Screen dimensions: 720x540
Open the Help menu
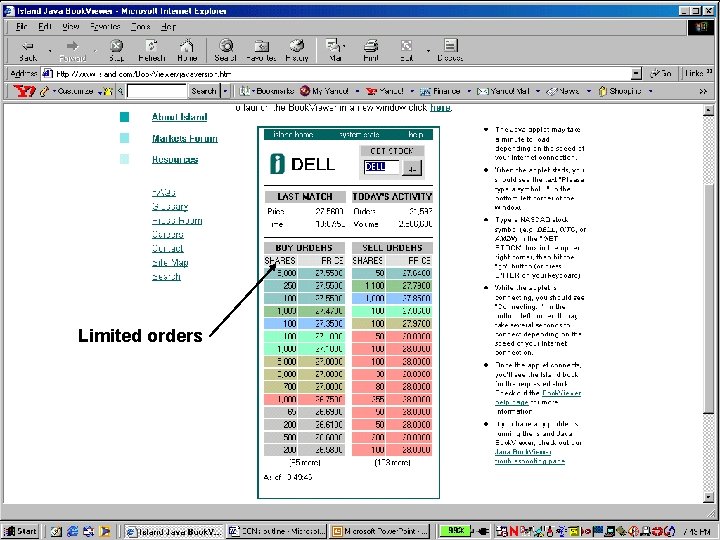169,27
